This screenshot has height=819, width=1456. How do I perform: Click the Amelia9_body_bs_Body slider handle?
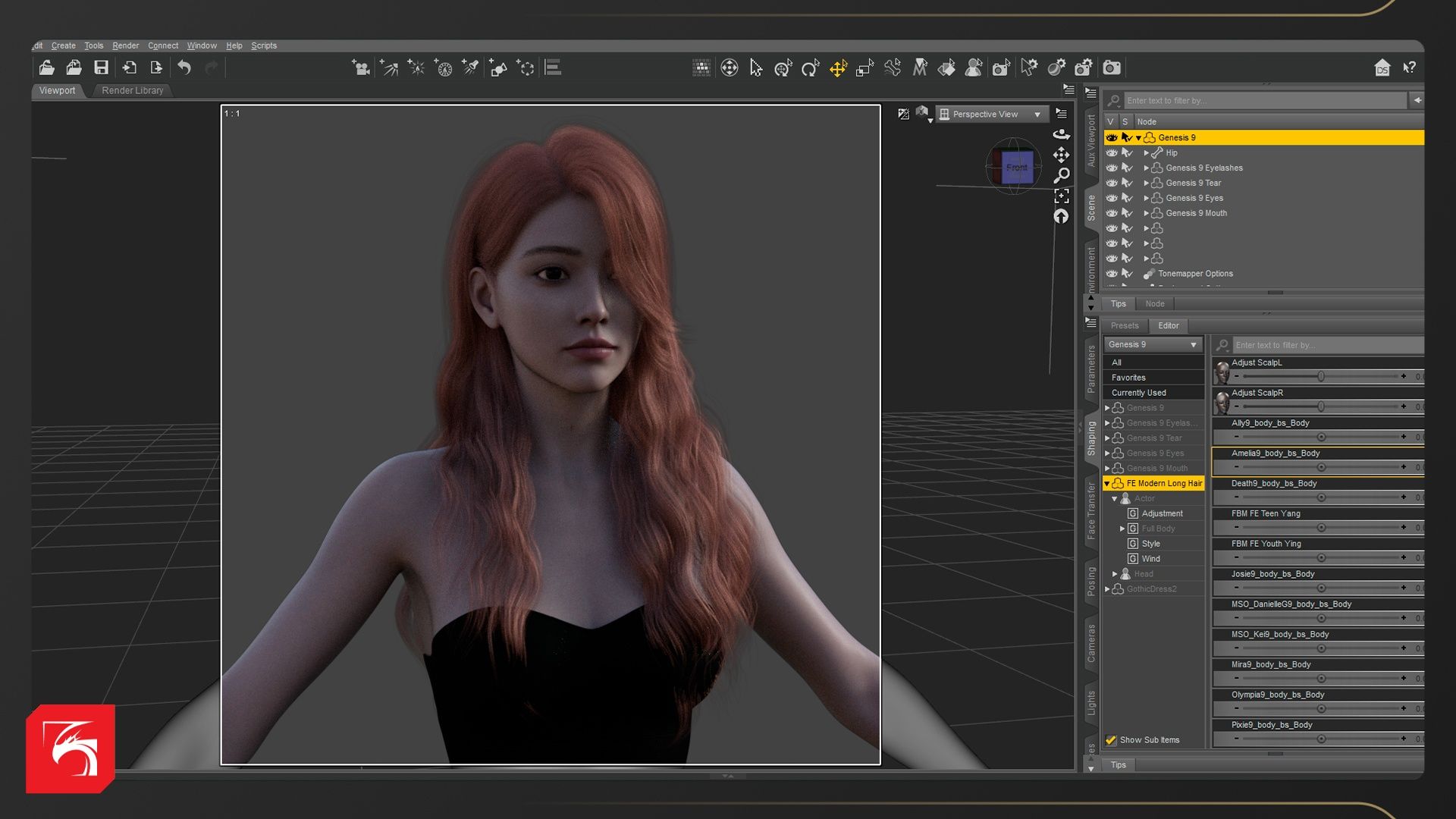tap(1321, 467)
